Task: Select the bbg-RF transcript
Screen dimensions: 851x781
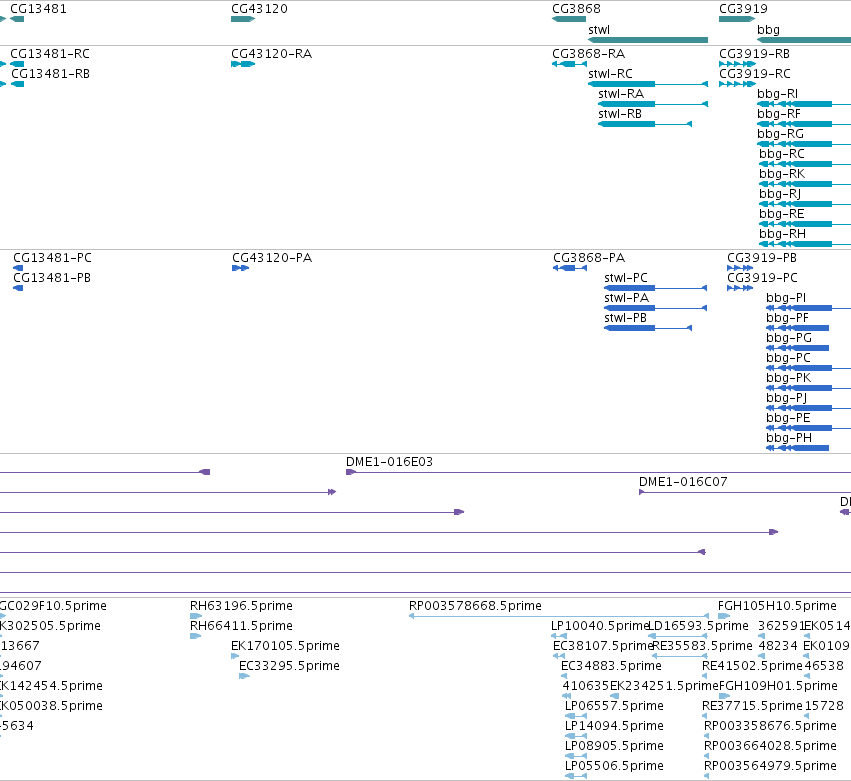Action: (779, 114)
